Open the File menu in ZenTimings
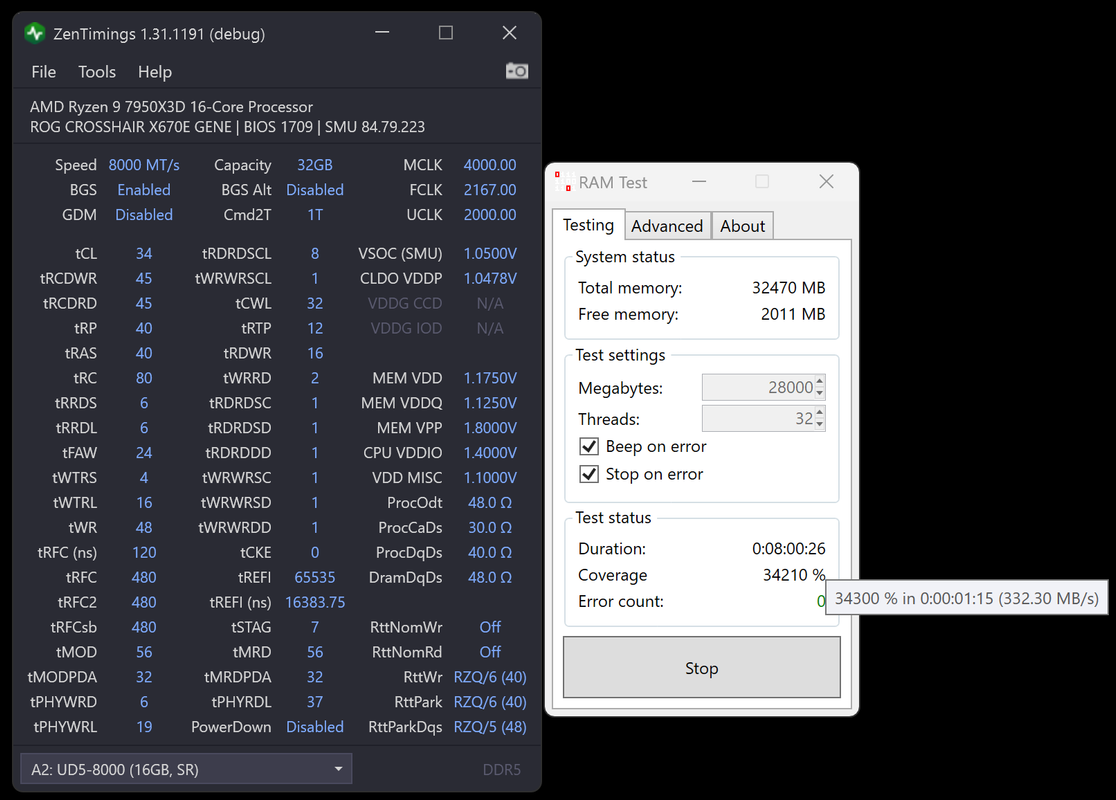Viewport: 1116px width, 800px height. [43, 72]
